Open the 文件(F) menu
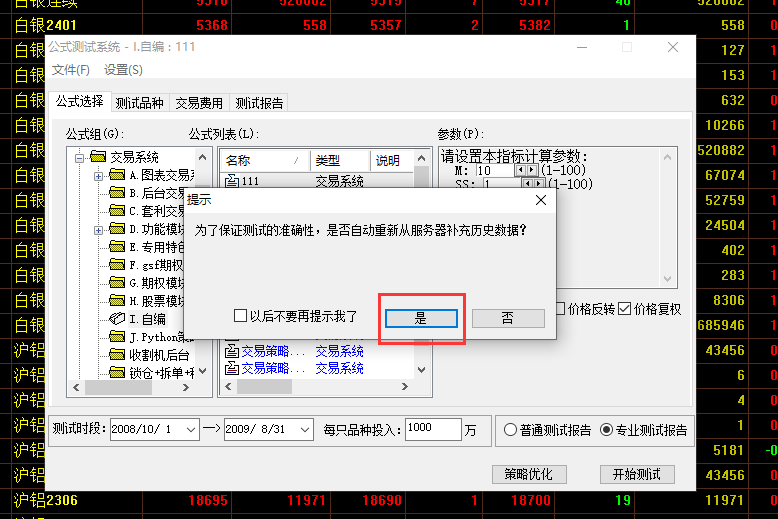This screenshot has height=519, width=778. 71,70
